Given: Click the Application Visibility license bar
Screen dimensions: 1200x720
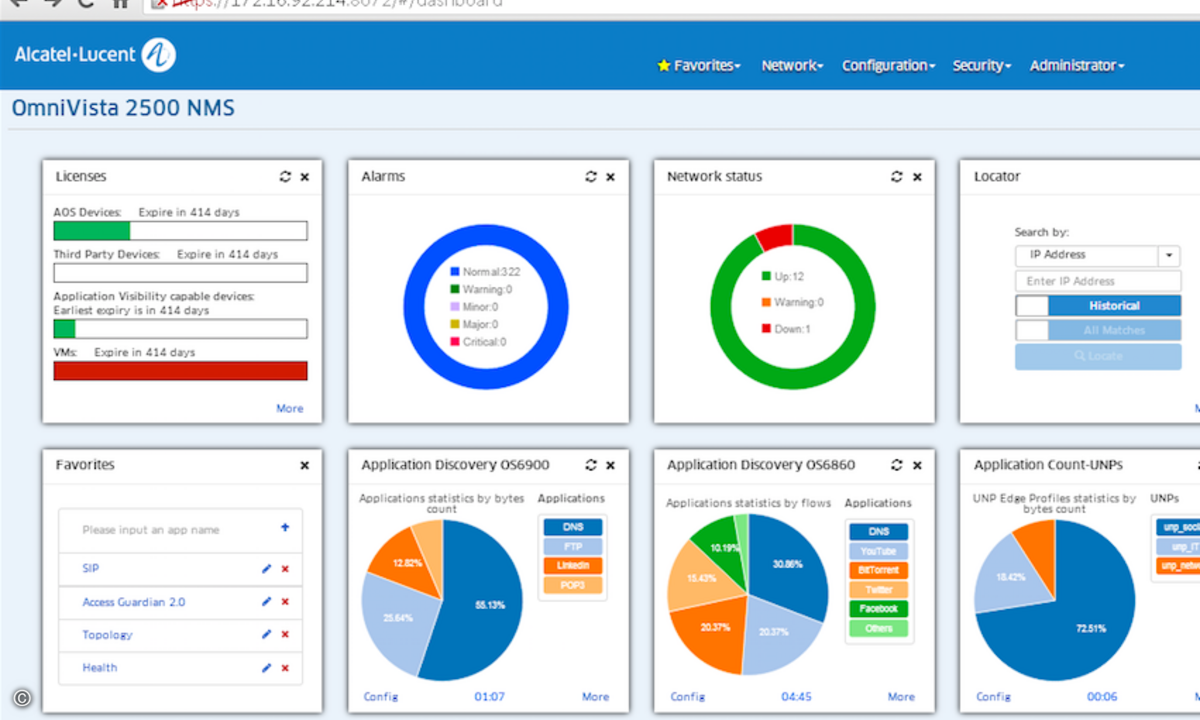Looking at the screenshot, I should tap(180, 329).
